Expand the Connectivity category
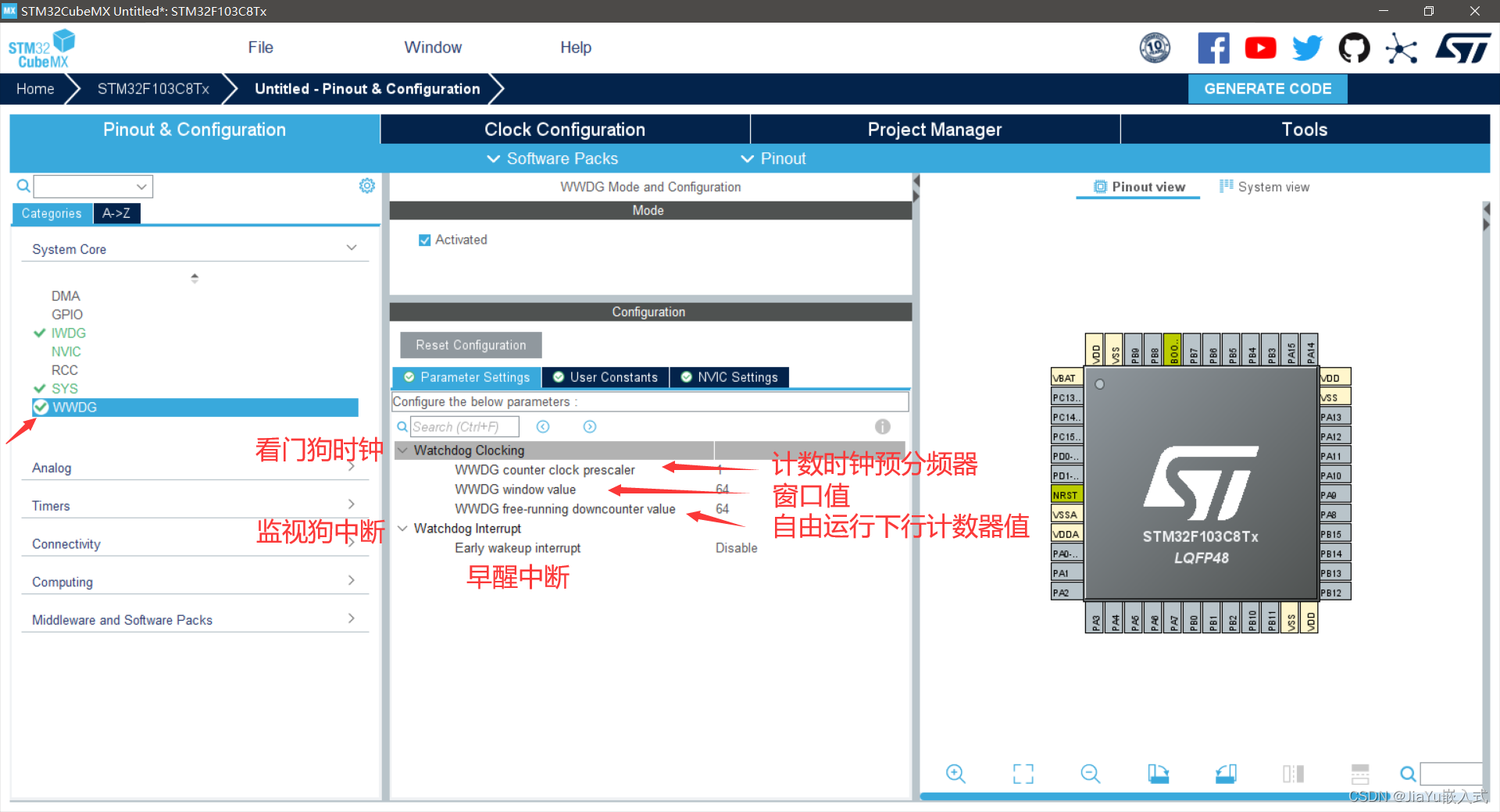Viewport: 1500px width, 812px height. coord(195,544)
